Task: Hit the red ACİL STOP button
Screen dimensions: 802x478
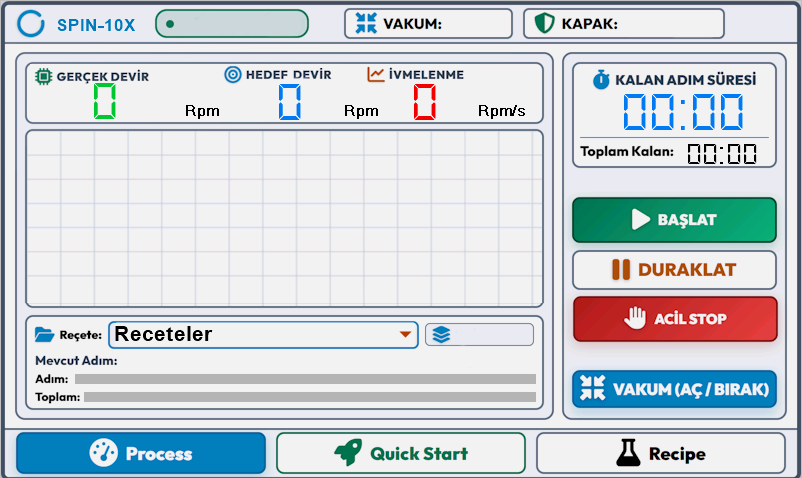Action: (675, 319)
